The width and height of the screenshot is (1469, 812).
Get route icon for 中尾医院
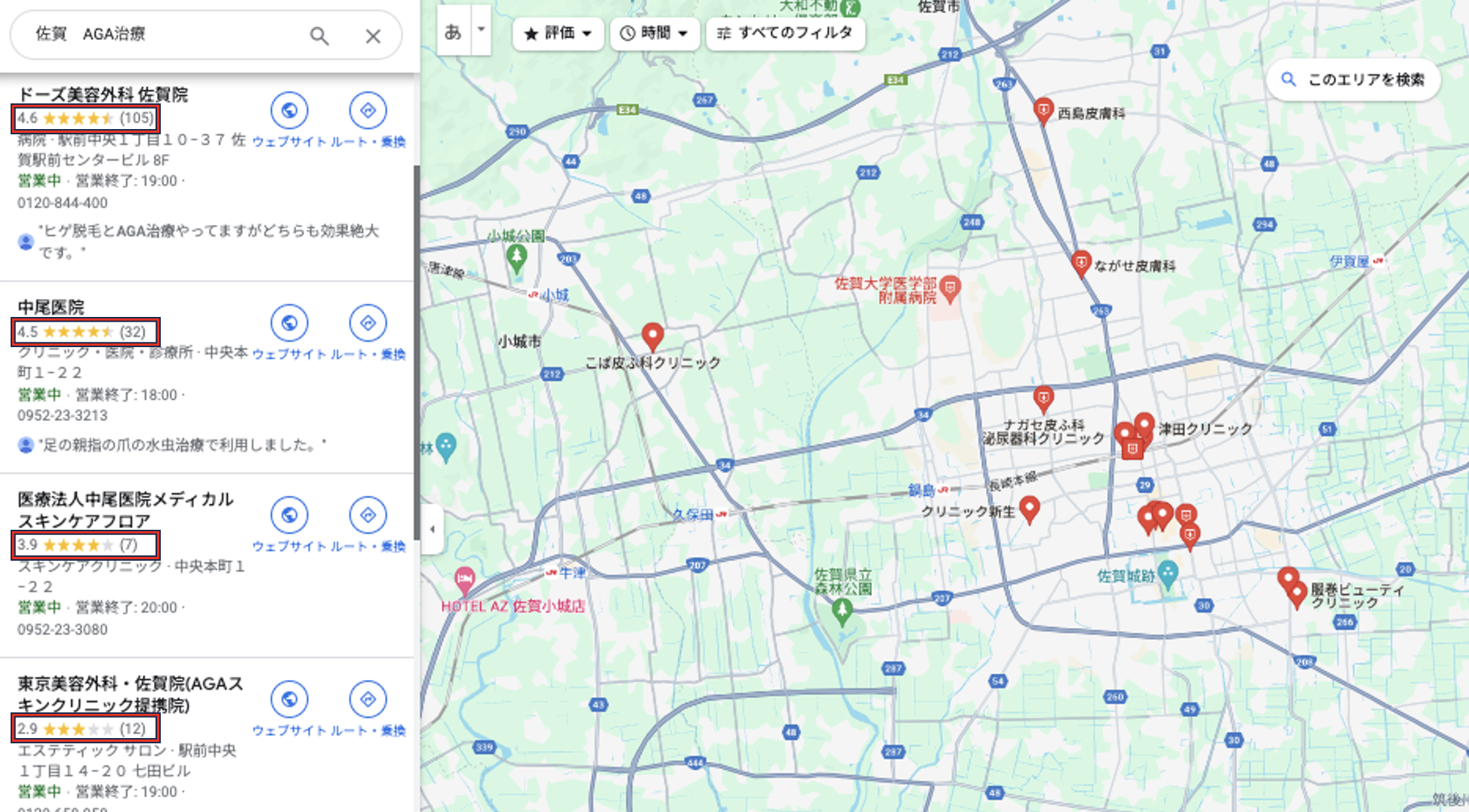point(368,323)
